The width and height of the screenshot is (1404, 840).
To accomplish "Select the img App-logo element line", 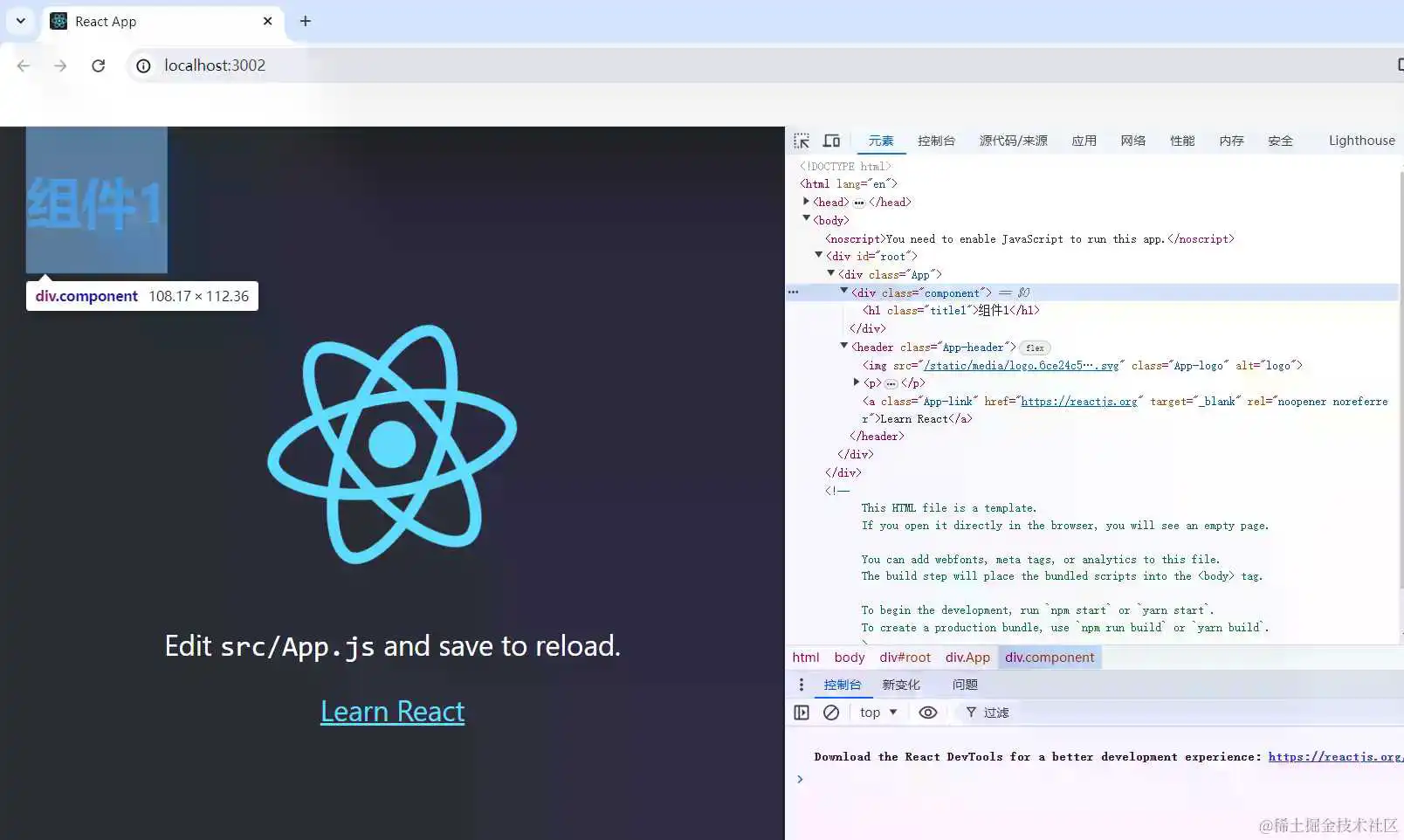I will [x=1082, y=366].
